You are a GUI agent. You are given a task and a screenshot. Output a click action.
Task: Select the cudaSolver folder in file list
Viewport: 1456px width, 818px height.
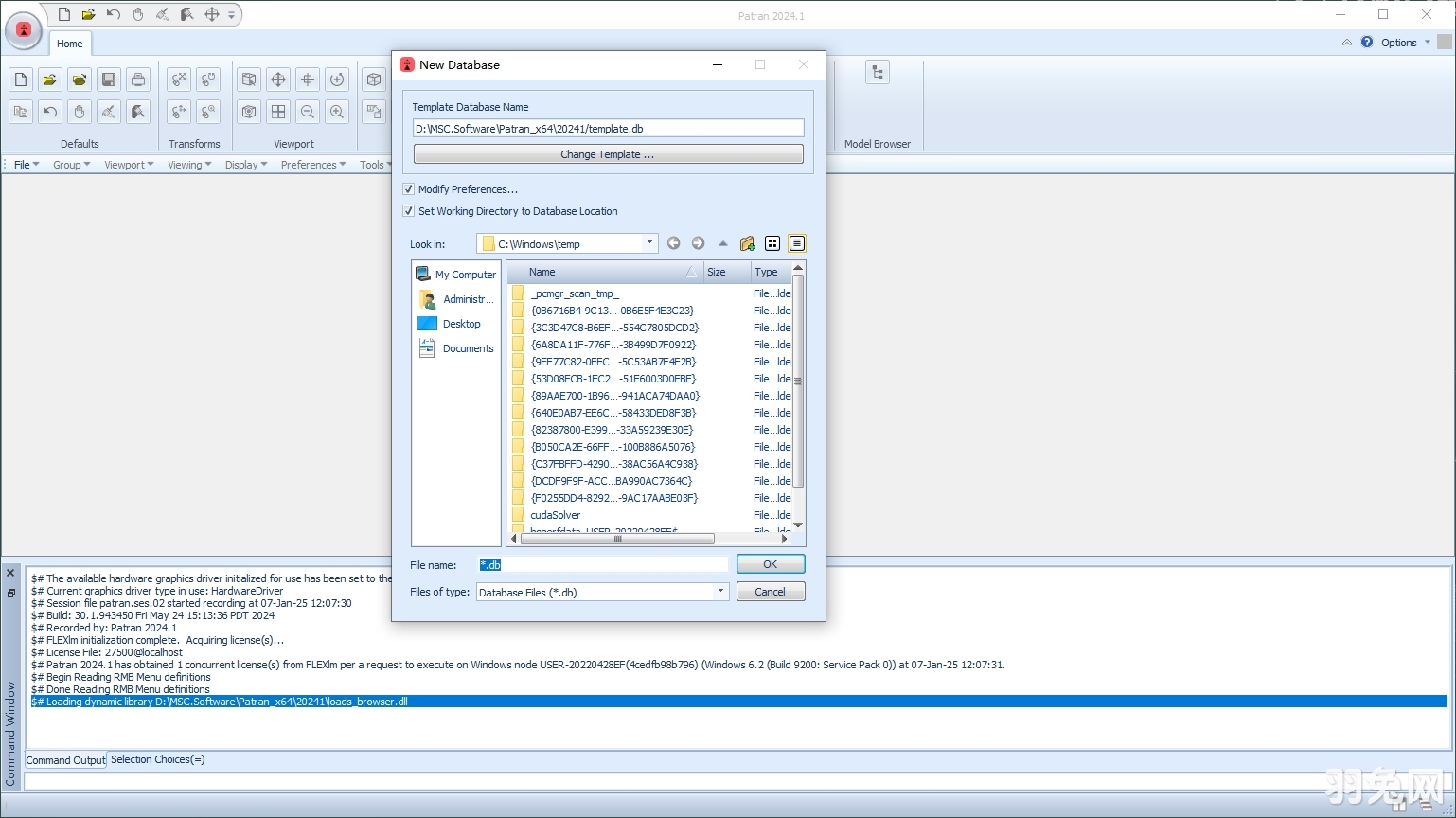click(556, 515)
